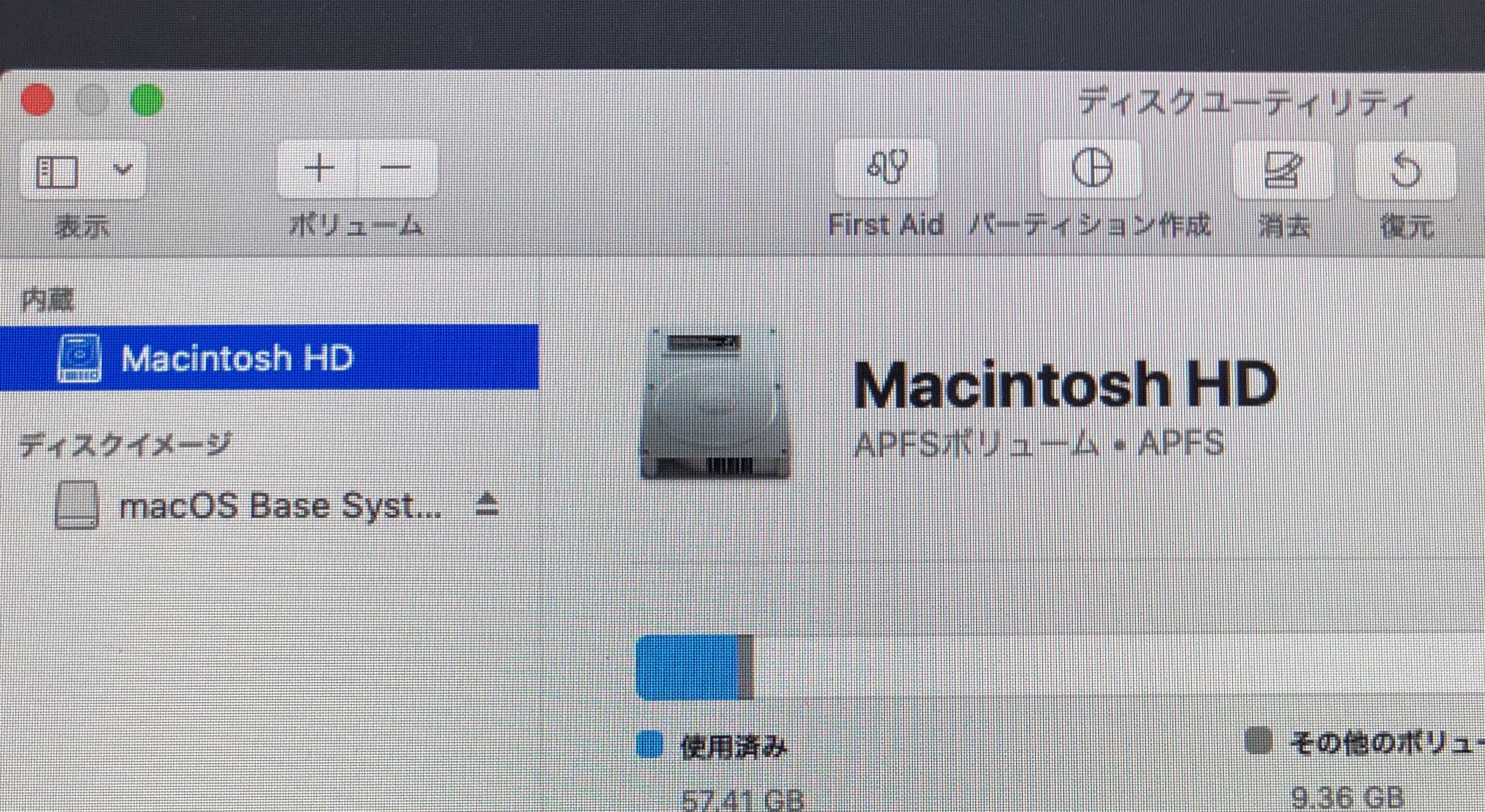Click the macOS Base System disk icon
Image resolution: width=1485 pixels, height=812 pixels.
click(76, 505)
